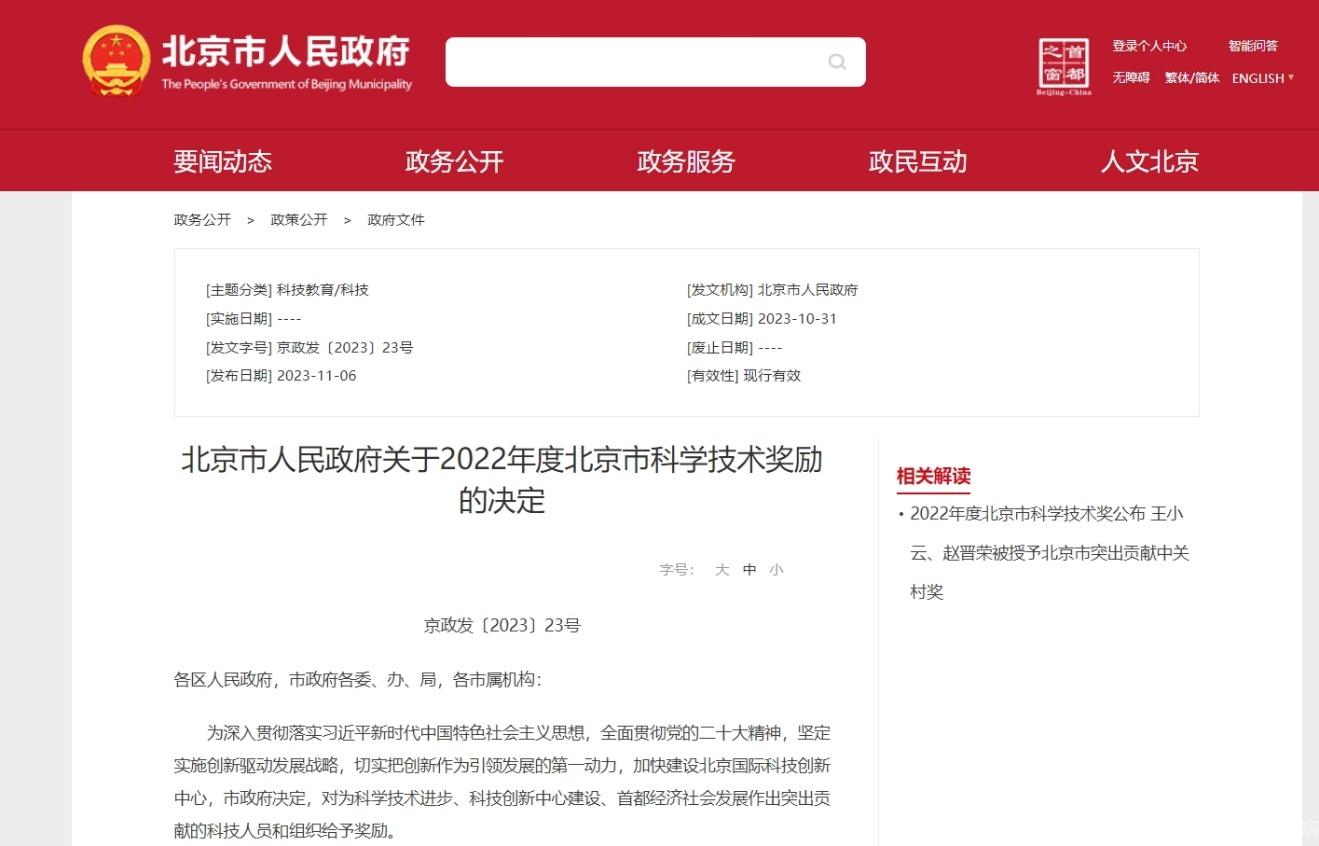The width and height of the screenshot is (1319, 846).
Task: Set font size to 小 (small)
Action: [x=777, y=570]
